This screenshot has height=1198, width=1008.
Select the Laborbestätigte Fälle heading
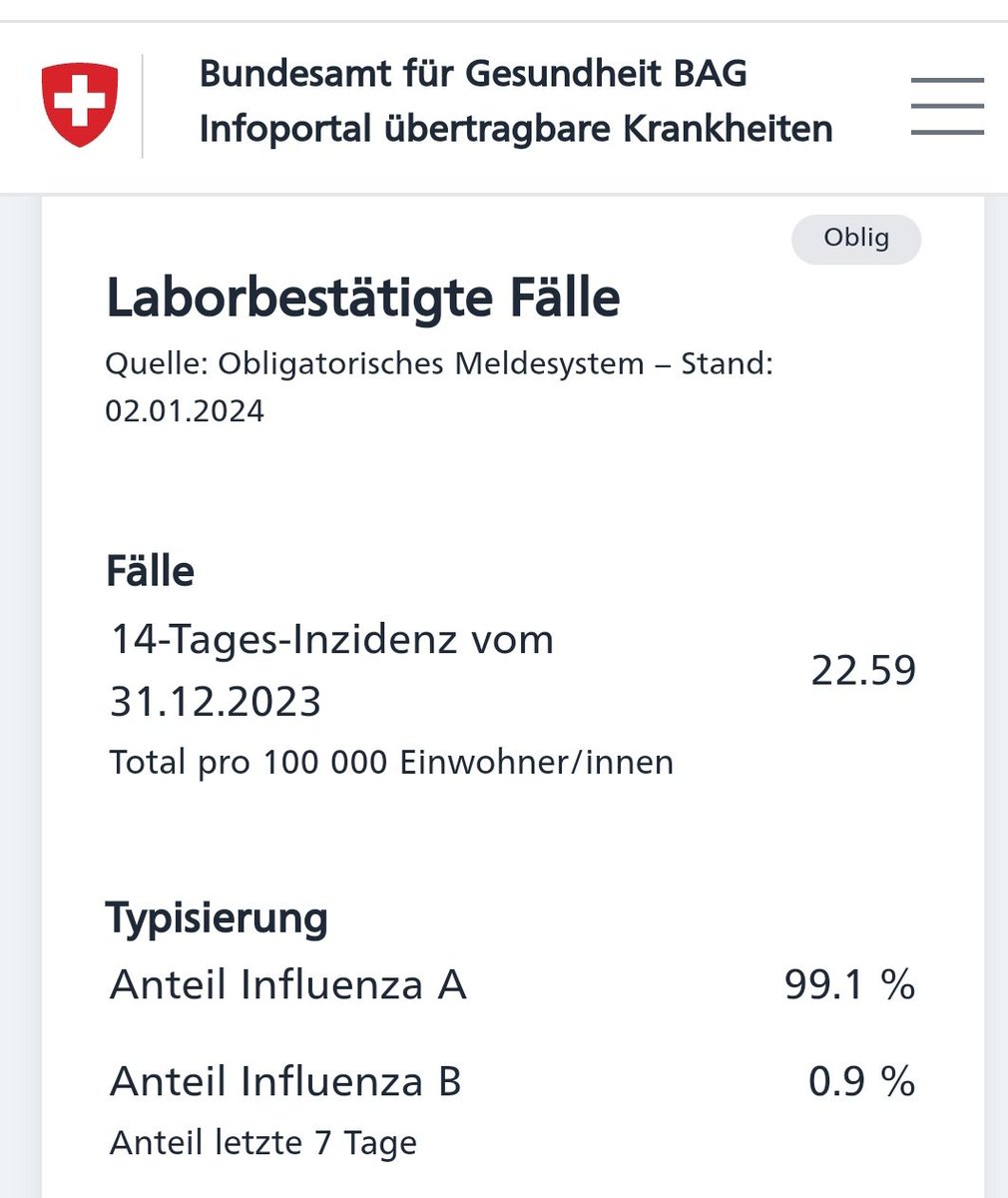[363, 299]
